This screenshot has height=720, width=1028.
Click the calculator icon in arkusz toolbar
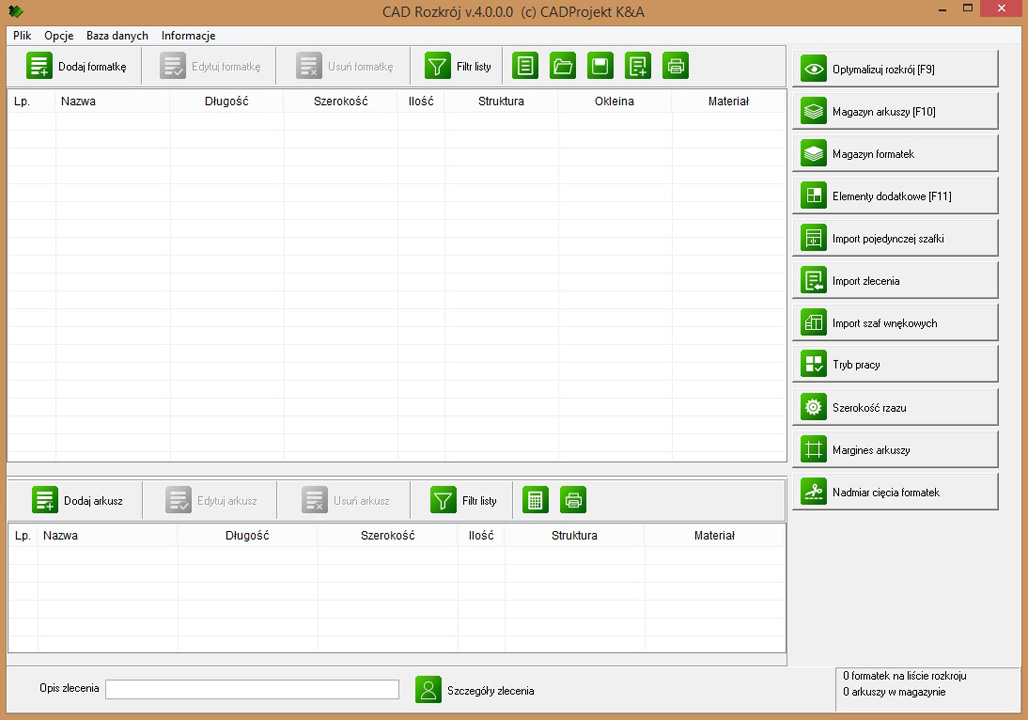tap(535, 500)
